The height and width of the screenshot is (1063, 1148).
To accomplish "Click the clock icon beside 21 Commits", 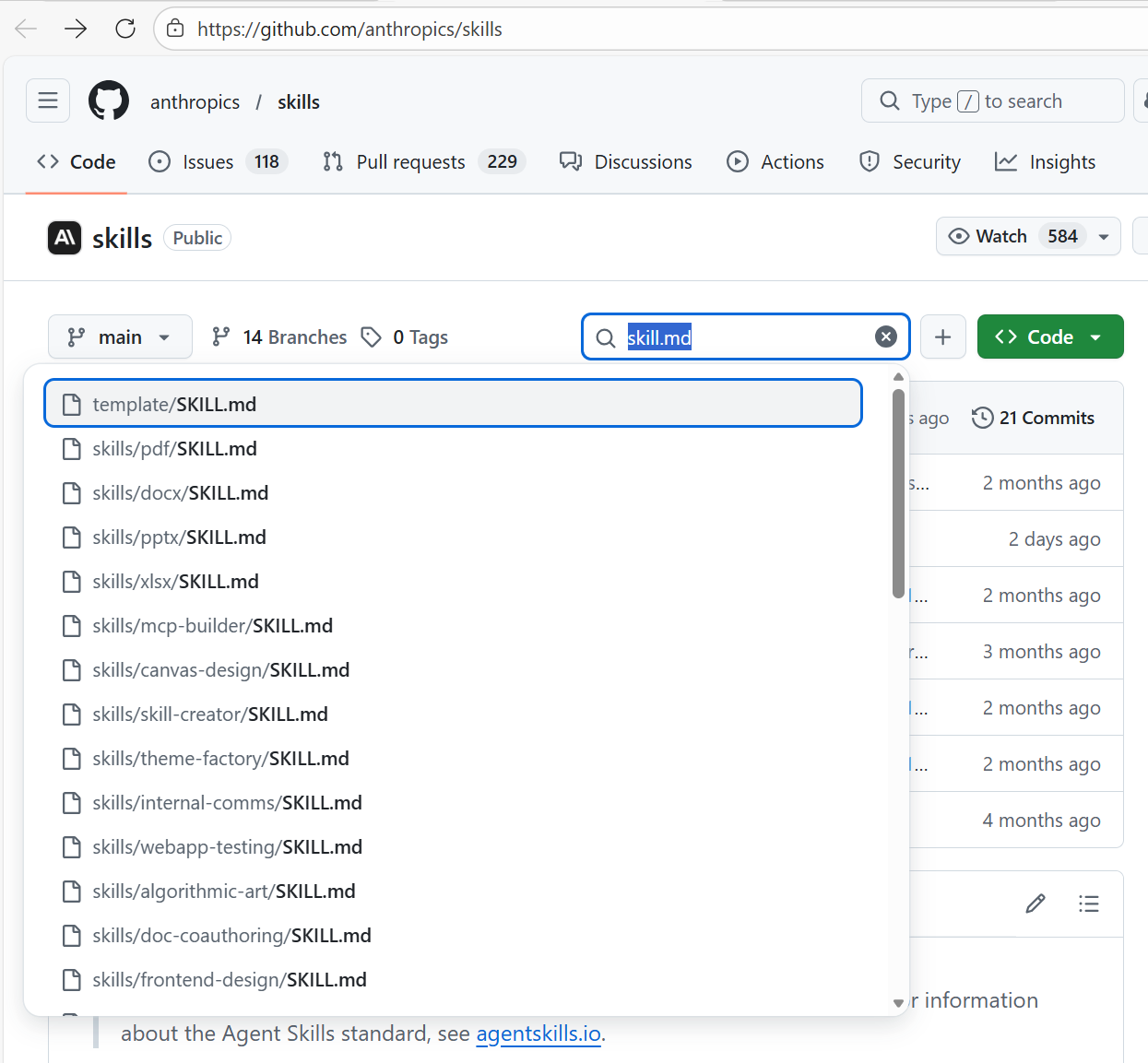I will pyautogui.click(x=982, y=418).
